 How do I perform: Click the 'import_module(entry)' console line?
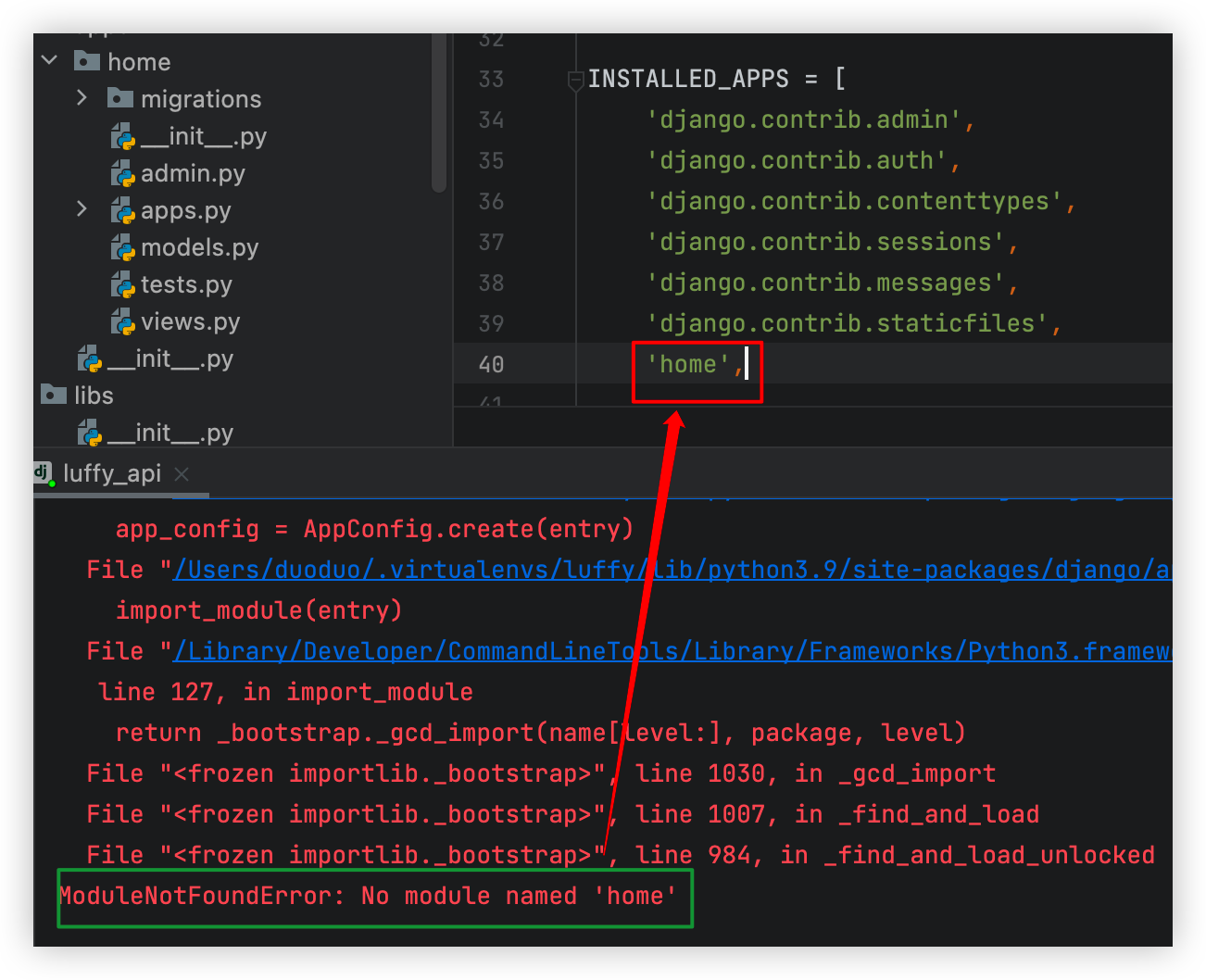coord(258,611)
